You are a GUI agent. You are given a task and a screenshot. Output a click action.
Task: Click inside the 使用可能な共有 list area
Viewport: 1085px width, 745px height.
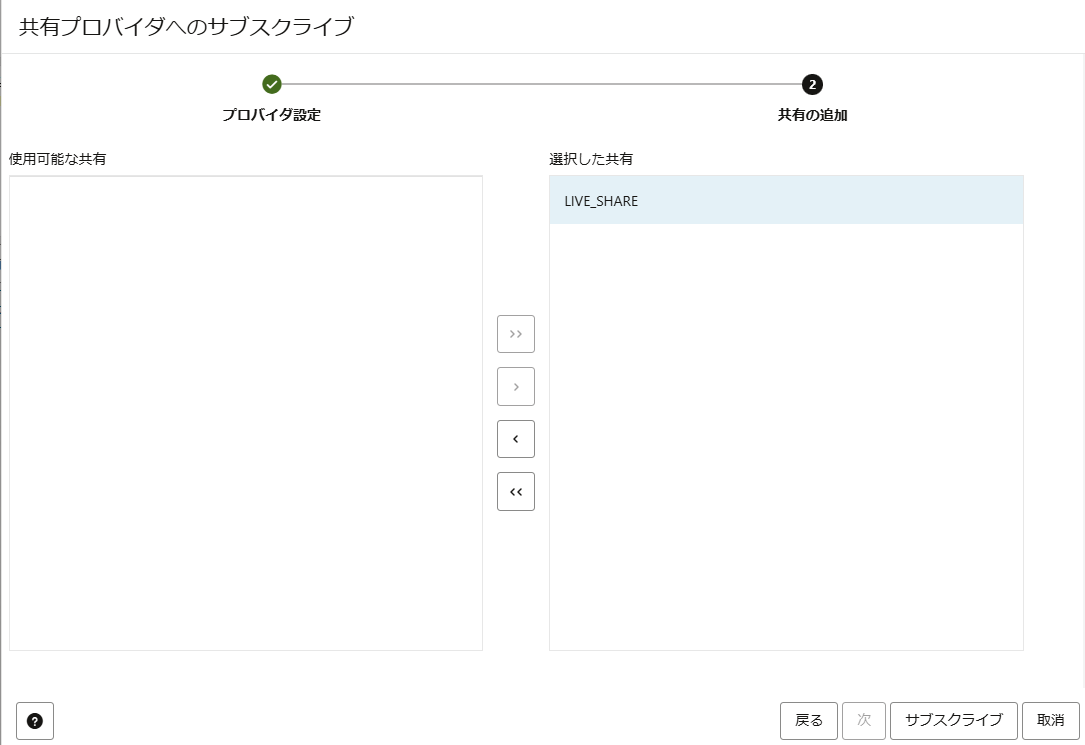(245, 410)
